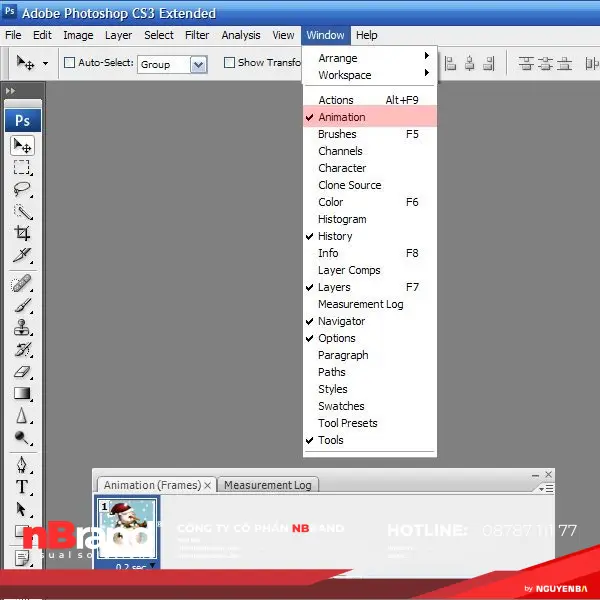600x600 pixels.
Task: Select the Magic Wand tool
Action: point(22,211)
